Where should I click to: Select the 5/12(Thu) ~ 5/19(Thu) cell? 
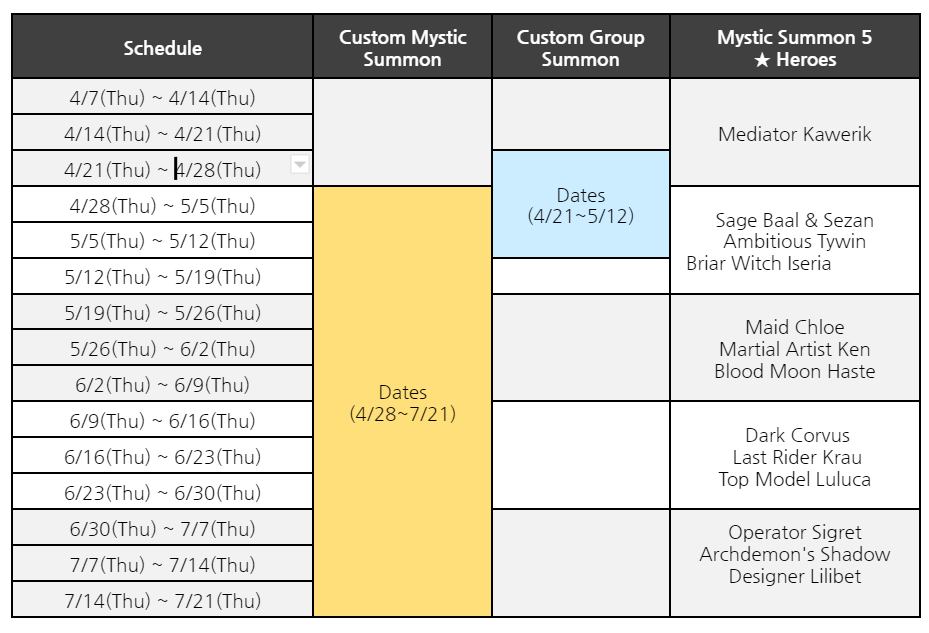pos(162,276)
